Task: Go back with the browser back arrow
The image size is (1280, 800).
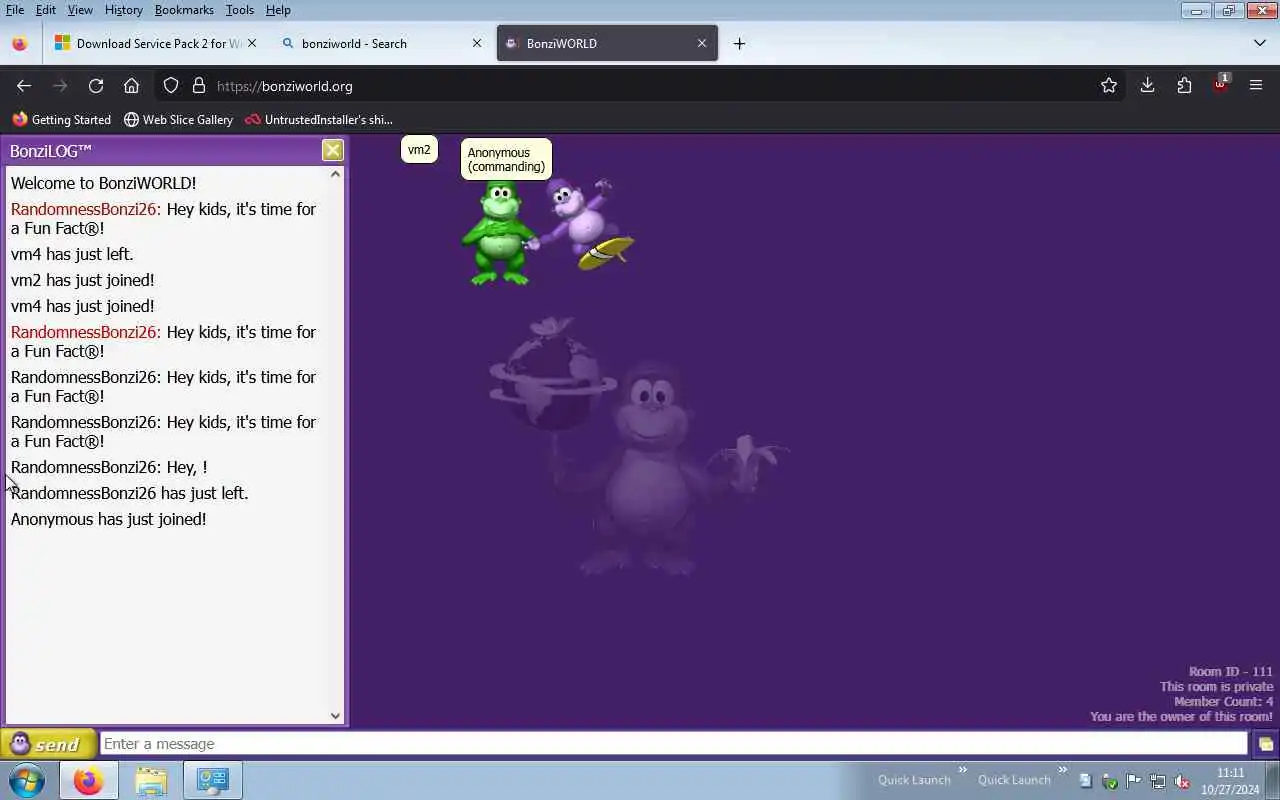Action: pos(24,86)
